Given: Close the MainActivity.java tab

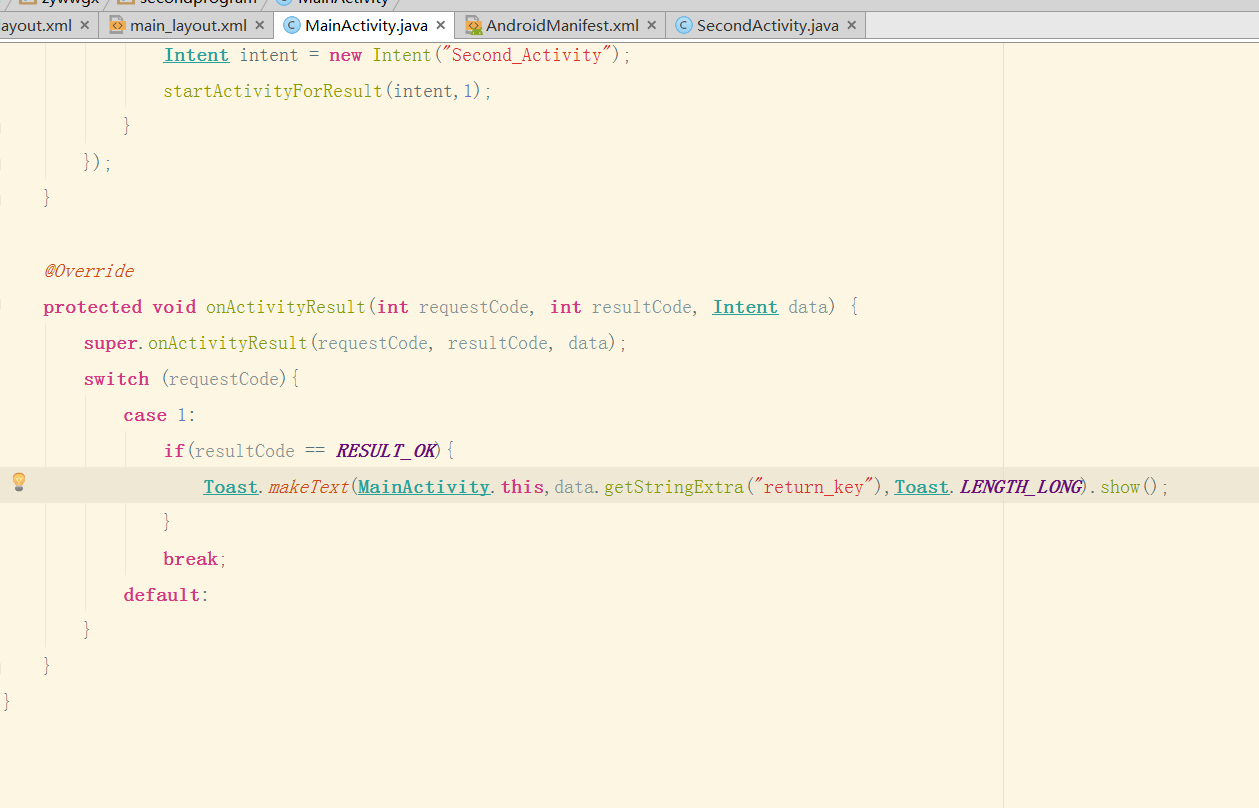Looking at the screenshot, I should (440, 25).
